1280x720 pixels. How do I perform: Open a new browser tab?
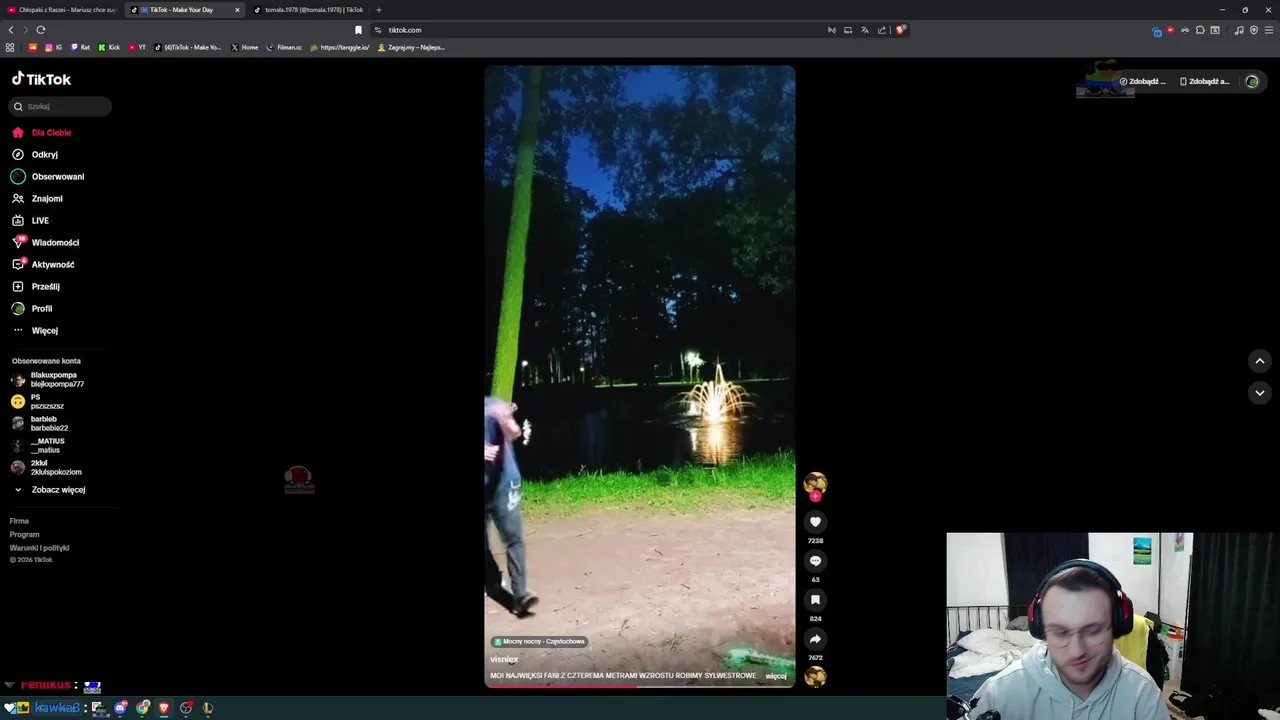click(378, 10)
